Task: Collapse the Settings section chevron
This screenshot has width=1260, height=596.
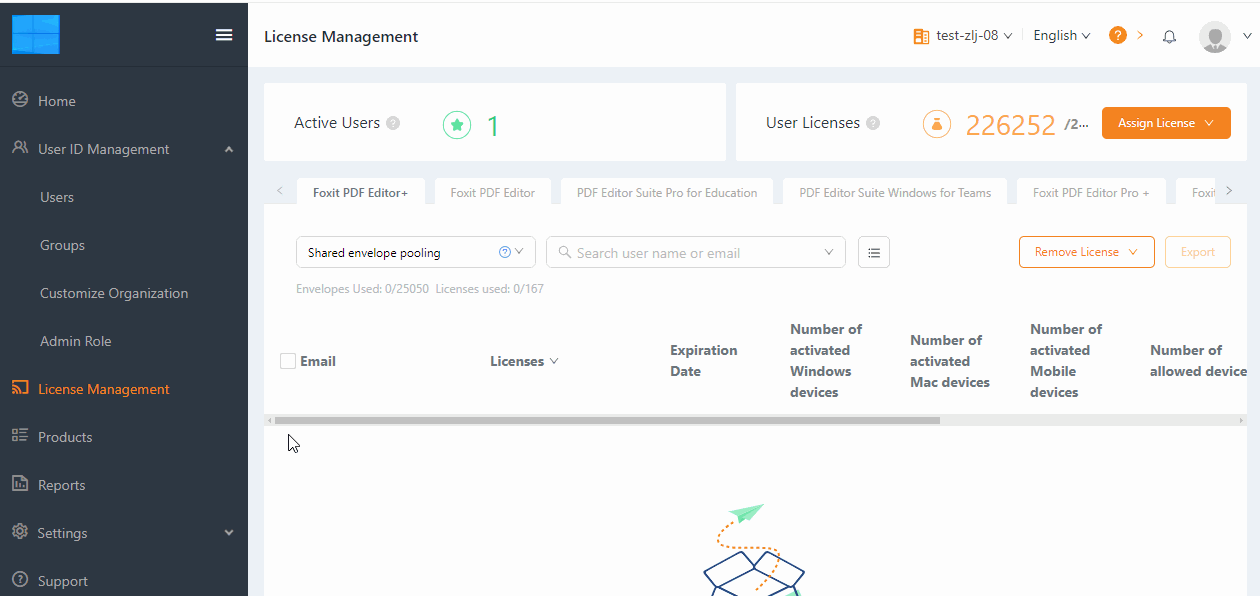Action: click(229, 532)
